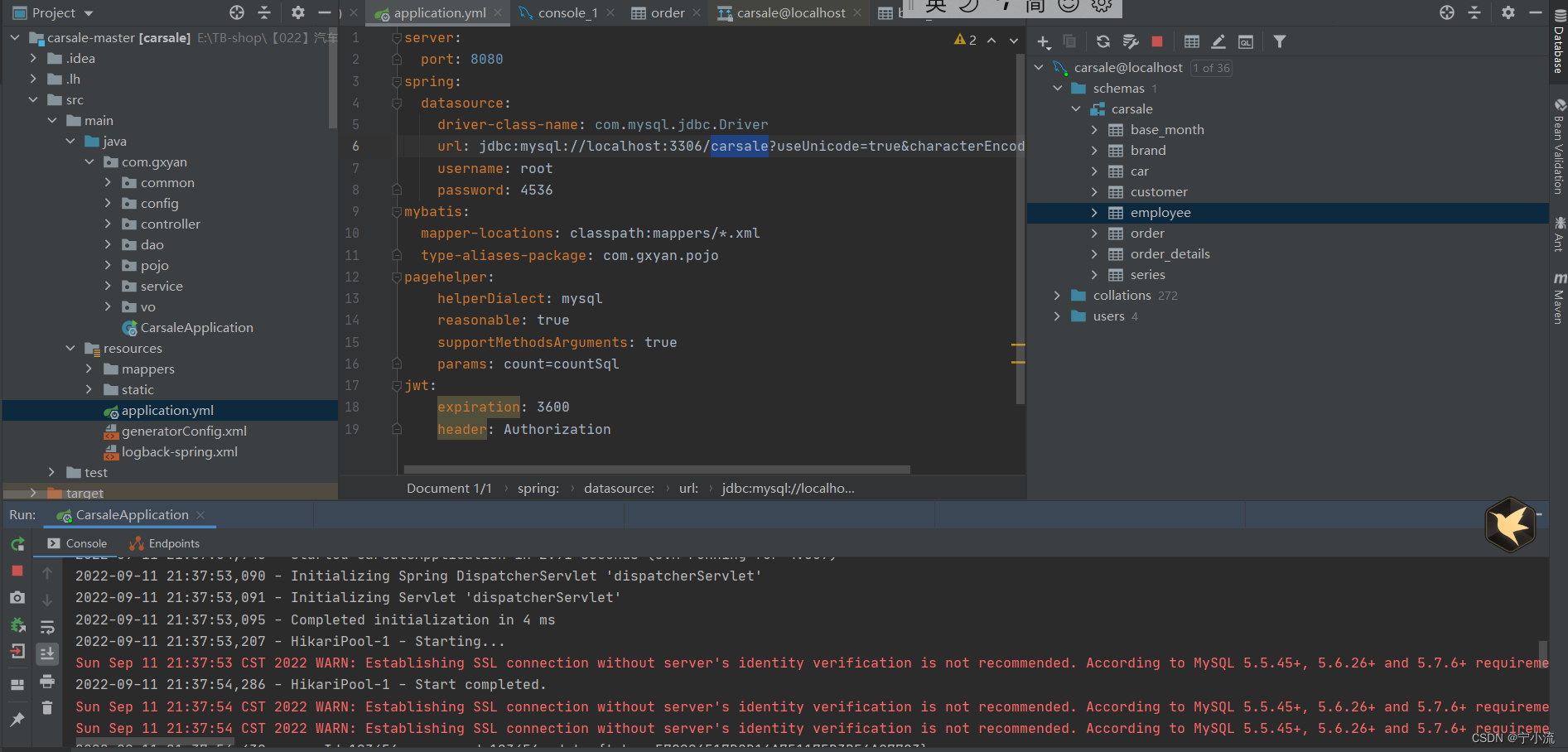Open the Database side tool window
The height and width of the screenshot is (752, 1568).
(x=1559, y=42)
